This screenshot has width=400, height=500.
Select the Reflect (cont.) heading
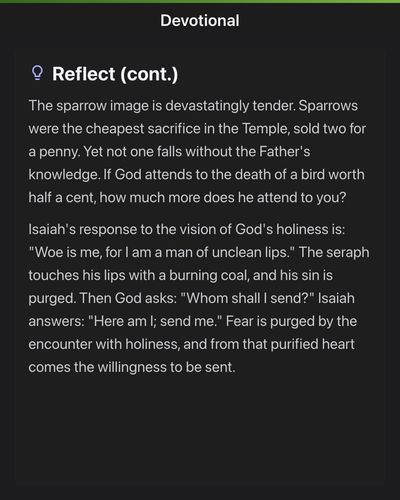point(115,74)
